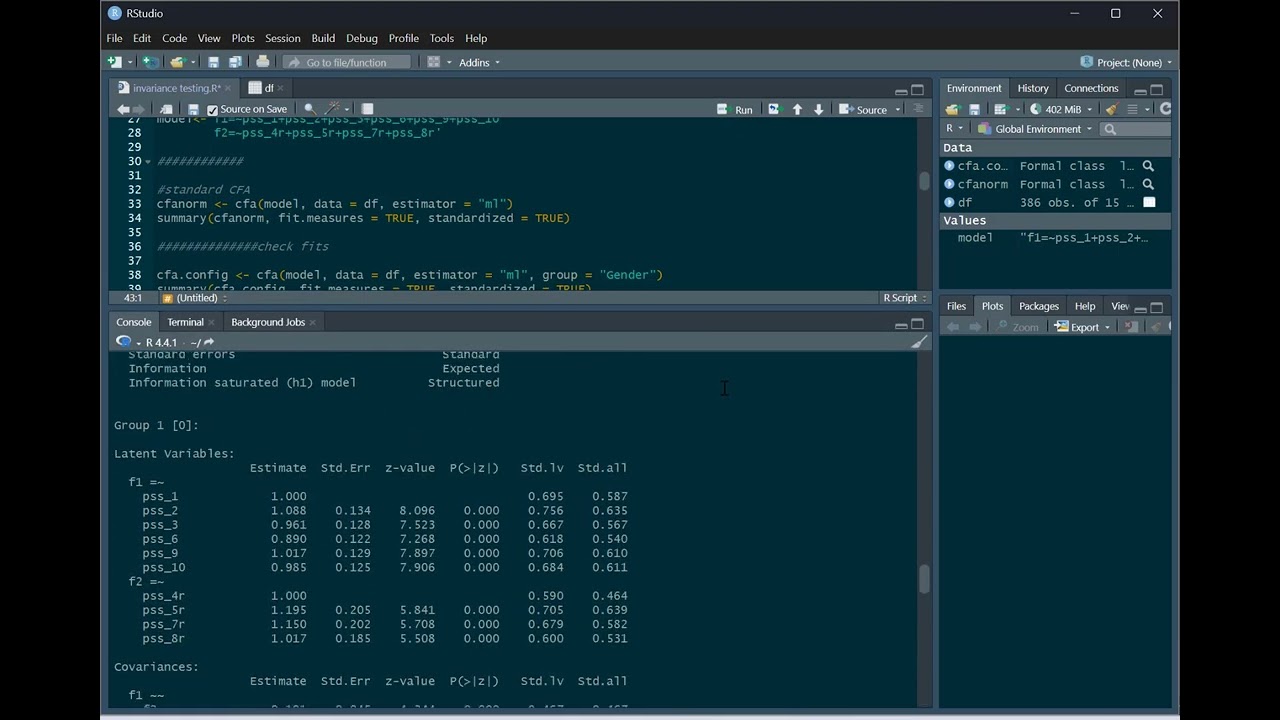Click the console vertical scrollbar thumb
This screenshot has width=1280, height=720.
pos(924,579)
